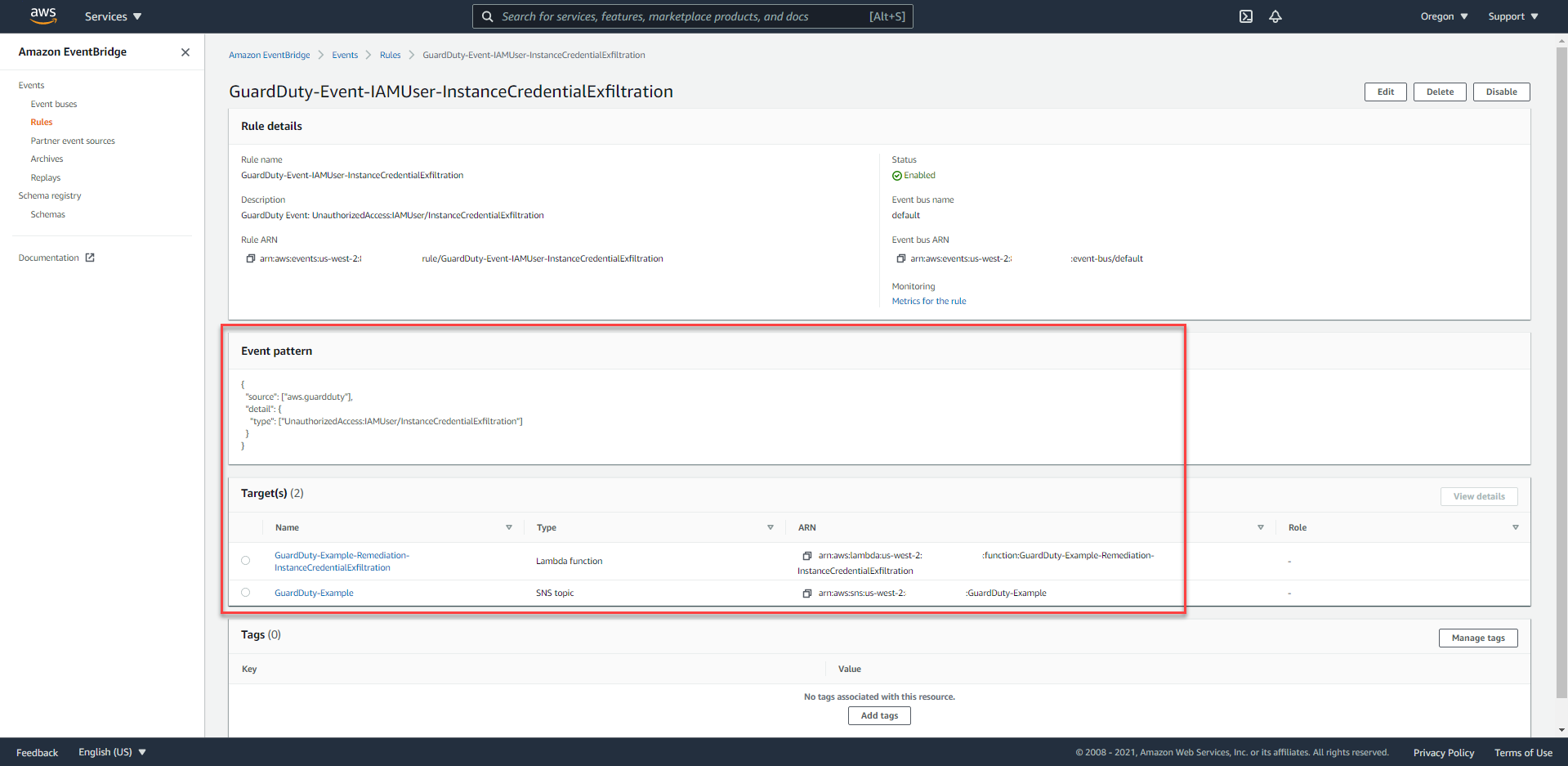The image size is (1568, 766).
Task: Select the GuardDuty-Example SNS target radio button
Action: point(246,593)
